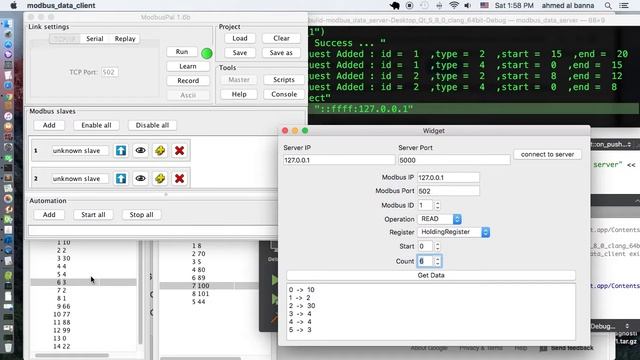This screenshot has height=360, width=640.
Task: Click the blue import arrow icon for slave 2
Action: click(x=121, y=178)
